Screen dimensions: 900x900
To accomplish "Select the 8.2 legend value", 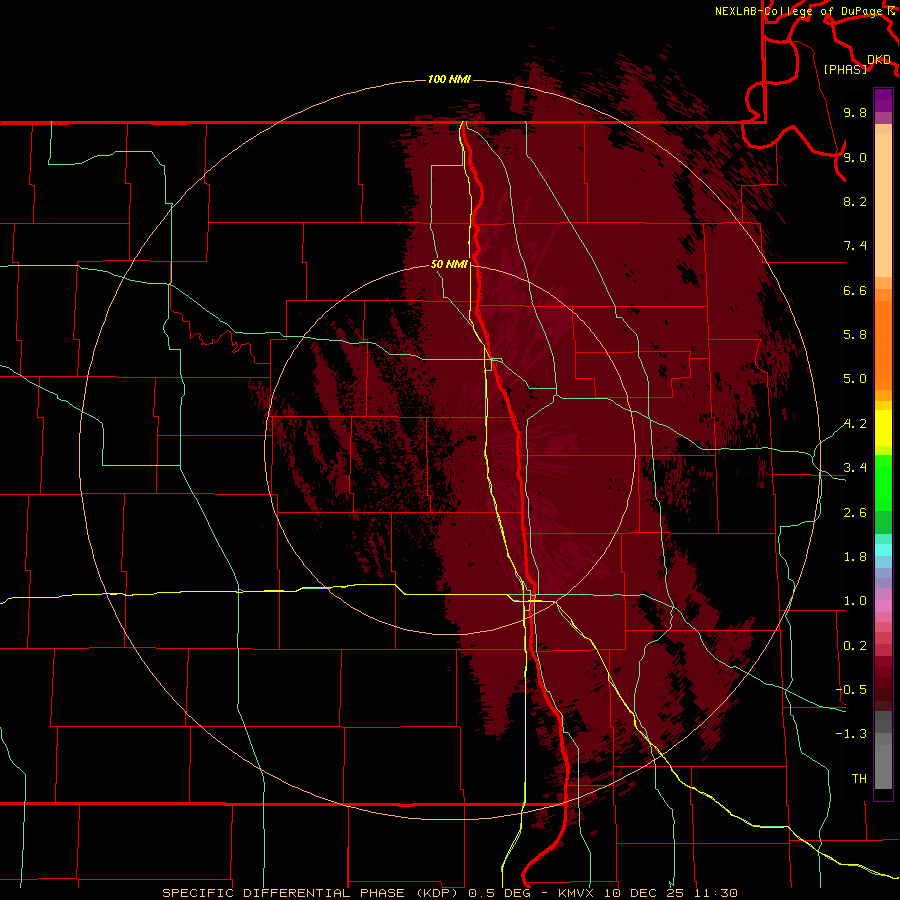I will [x=855, y=201].
